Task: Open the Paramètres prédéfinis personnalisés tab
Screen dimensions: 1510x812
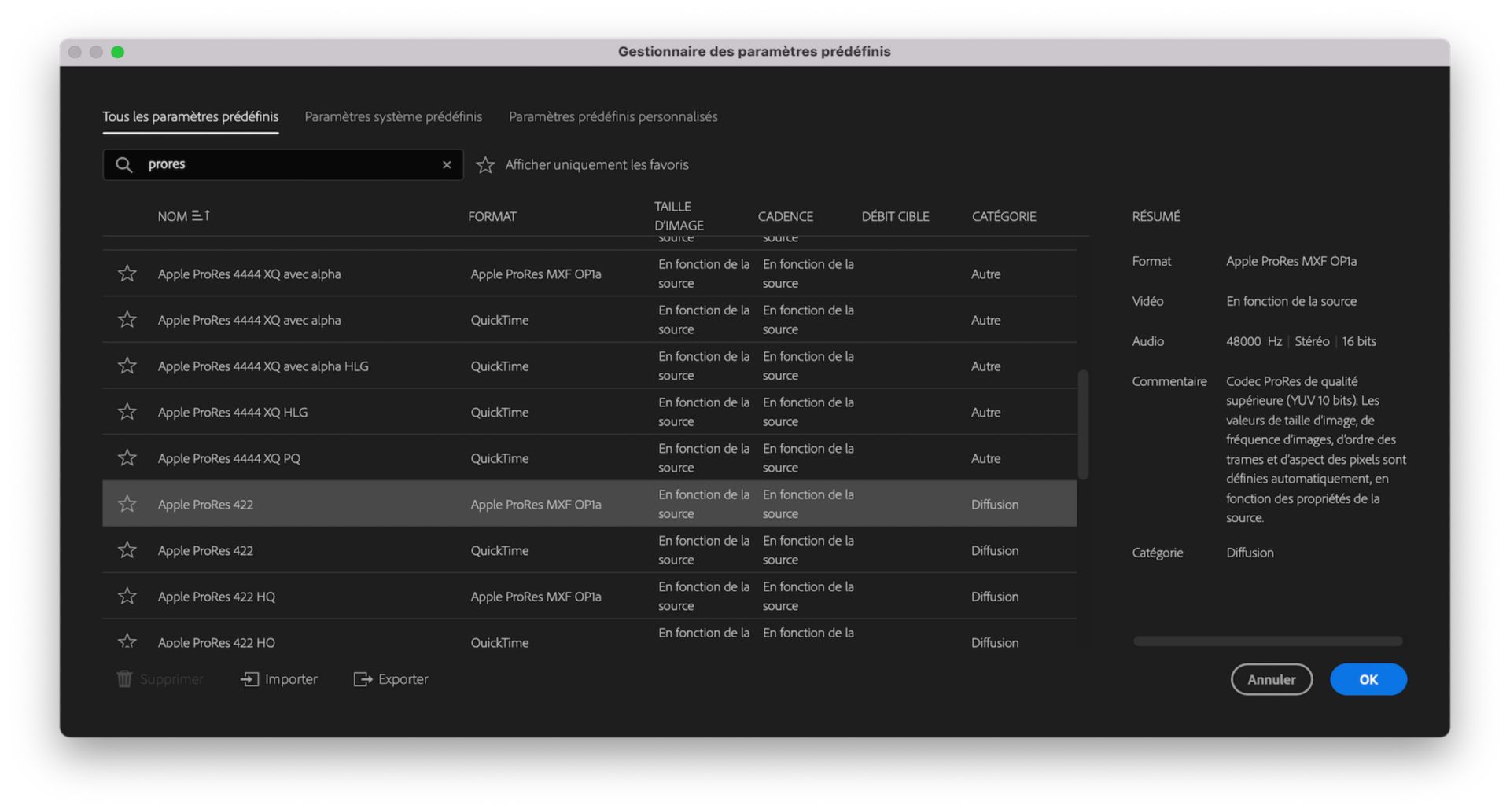Action: (613, 116)
